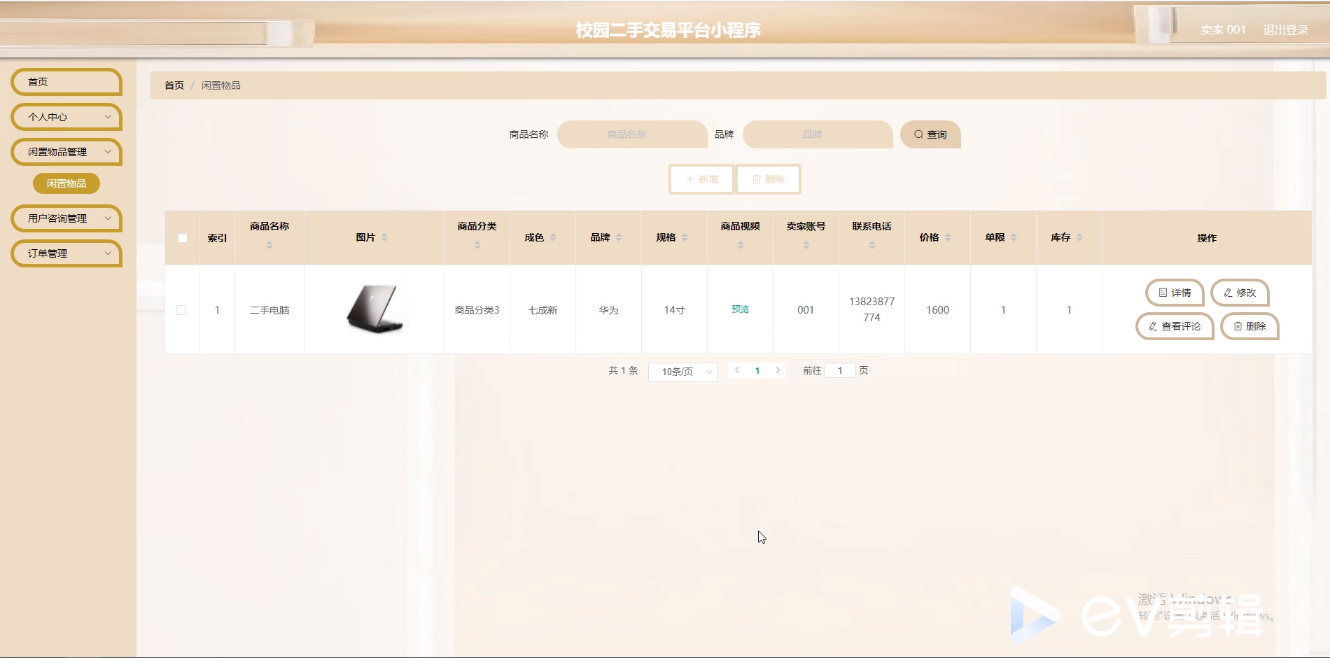Viewport: 1330px width, 658px height.
Task: Open the 10条/页 page size dropdown
Action: (682, 370)
